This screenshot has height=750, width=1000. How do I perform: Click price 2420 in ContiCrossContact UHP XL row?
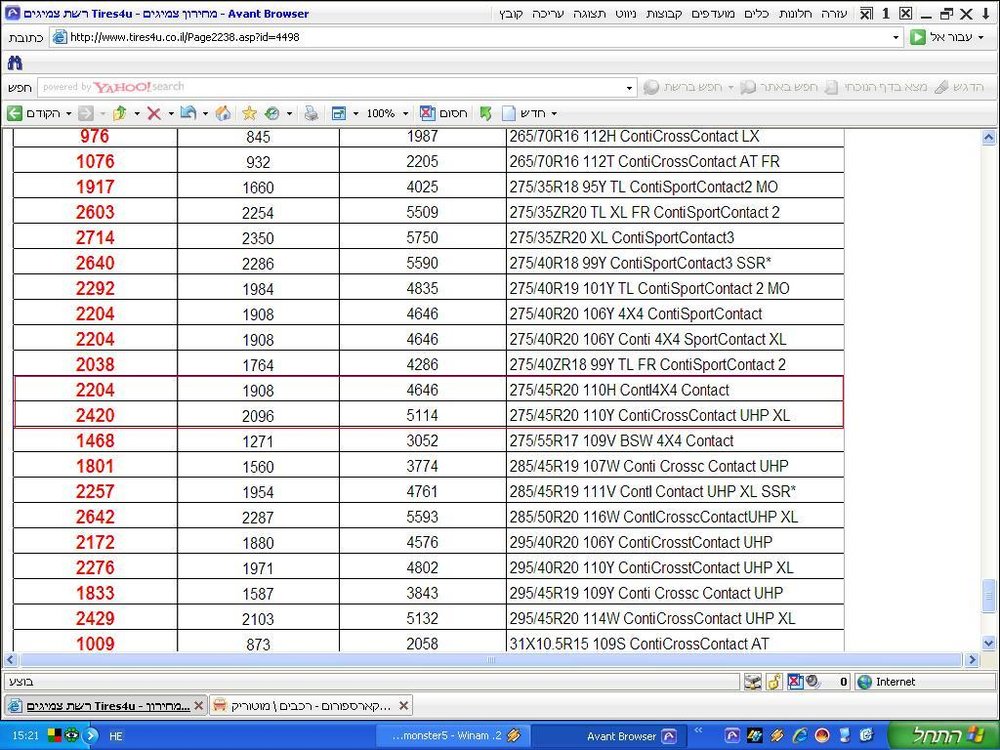coord(95,415)
